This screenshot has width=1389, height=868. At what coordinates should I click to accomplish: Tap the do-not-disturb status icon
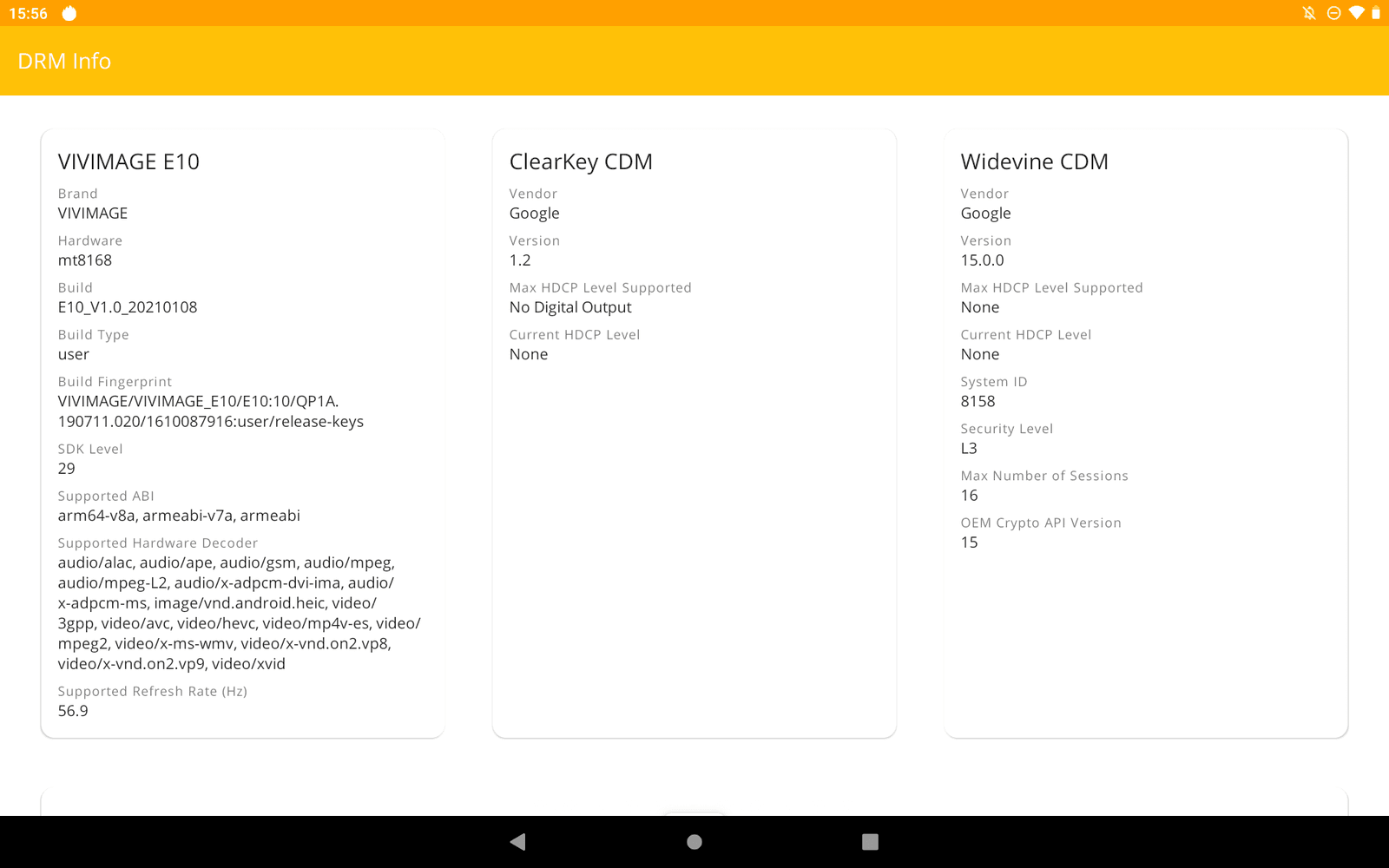point(1334,13)
